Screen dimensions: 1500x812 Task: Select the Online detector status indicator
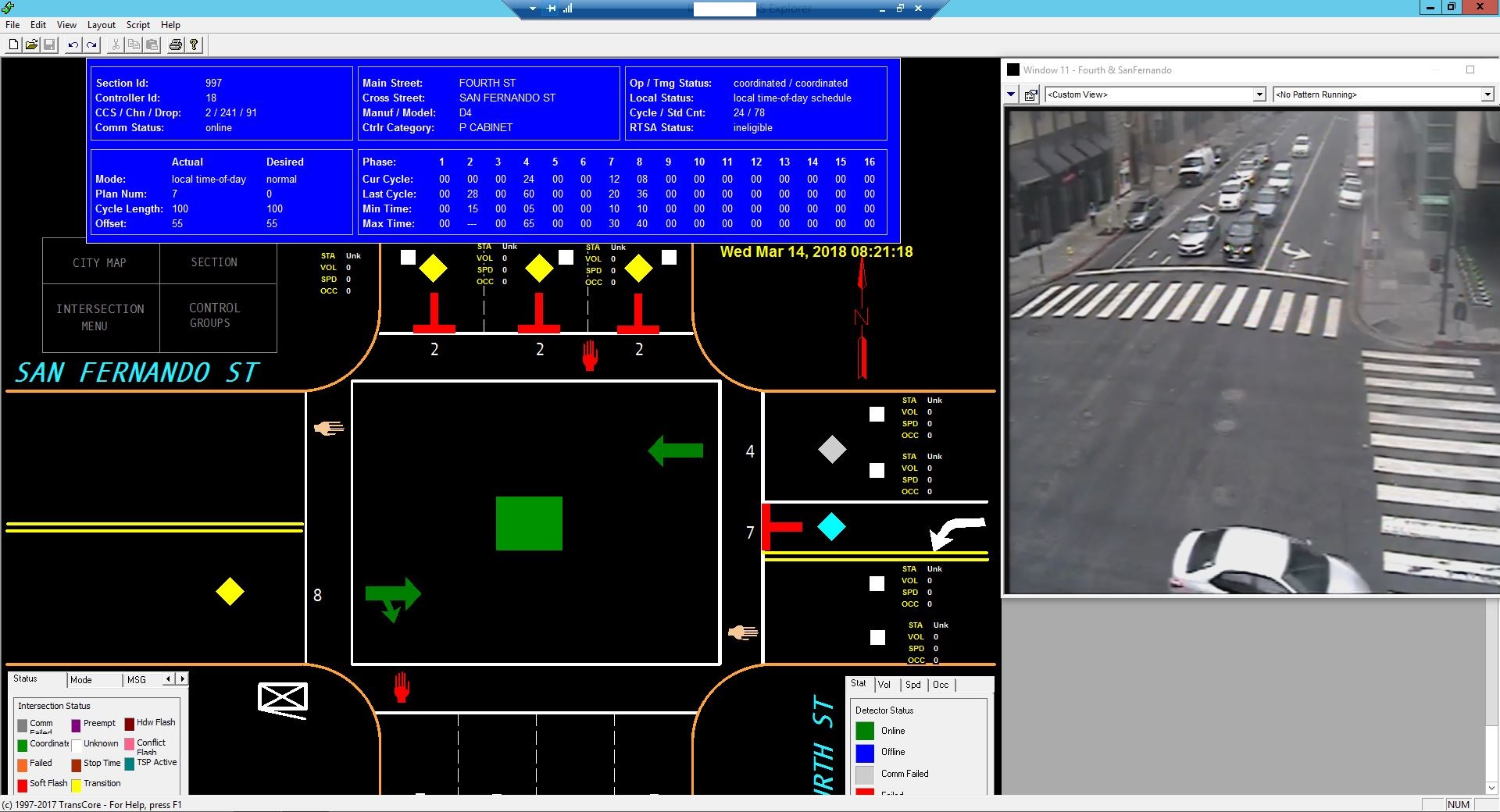(865, 731)
